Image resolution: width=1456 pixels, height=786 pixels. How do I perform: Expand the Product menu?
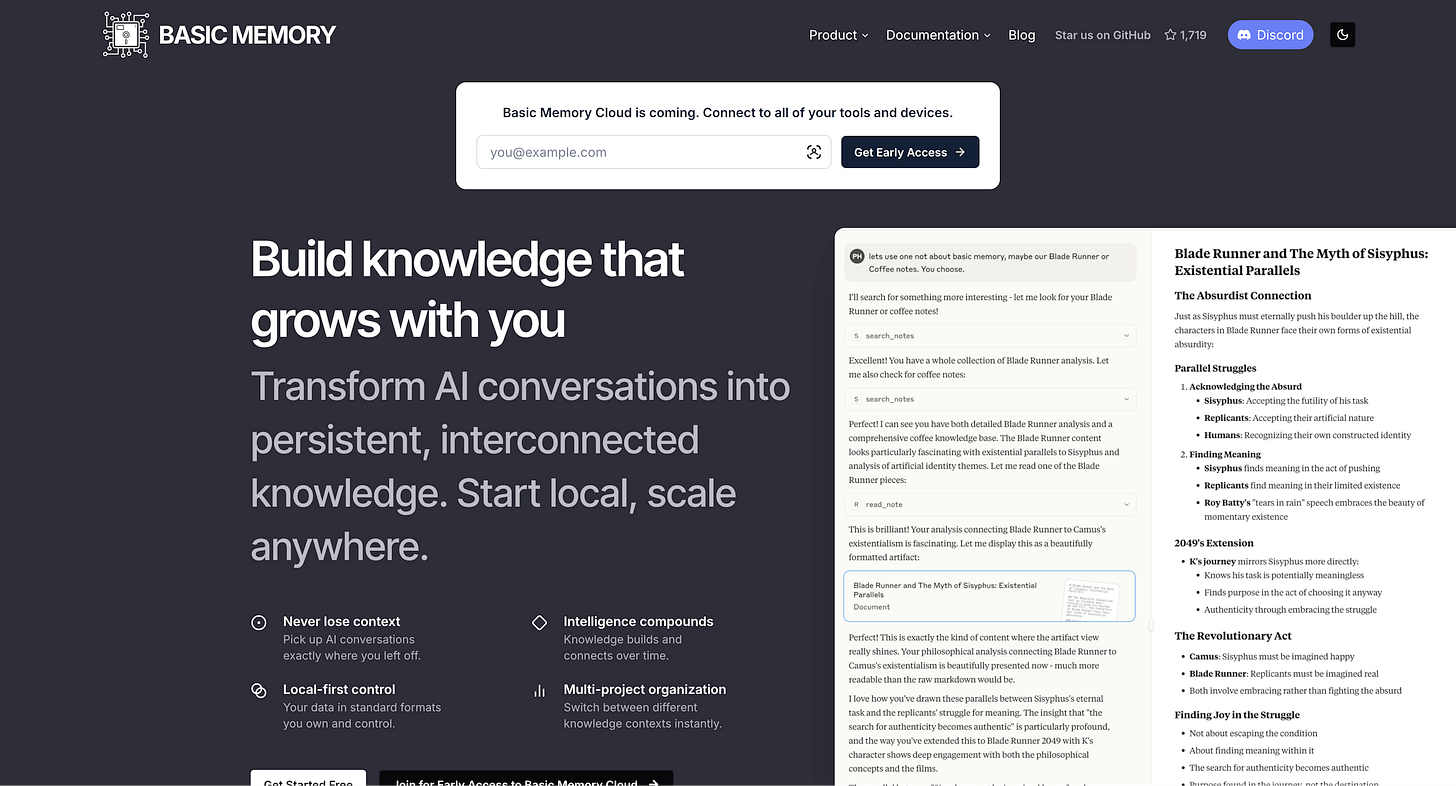(839, 35)
